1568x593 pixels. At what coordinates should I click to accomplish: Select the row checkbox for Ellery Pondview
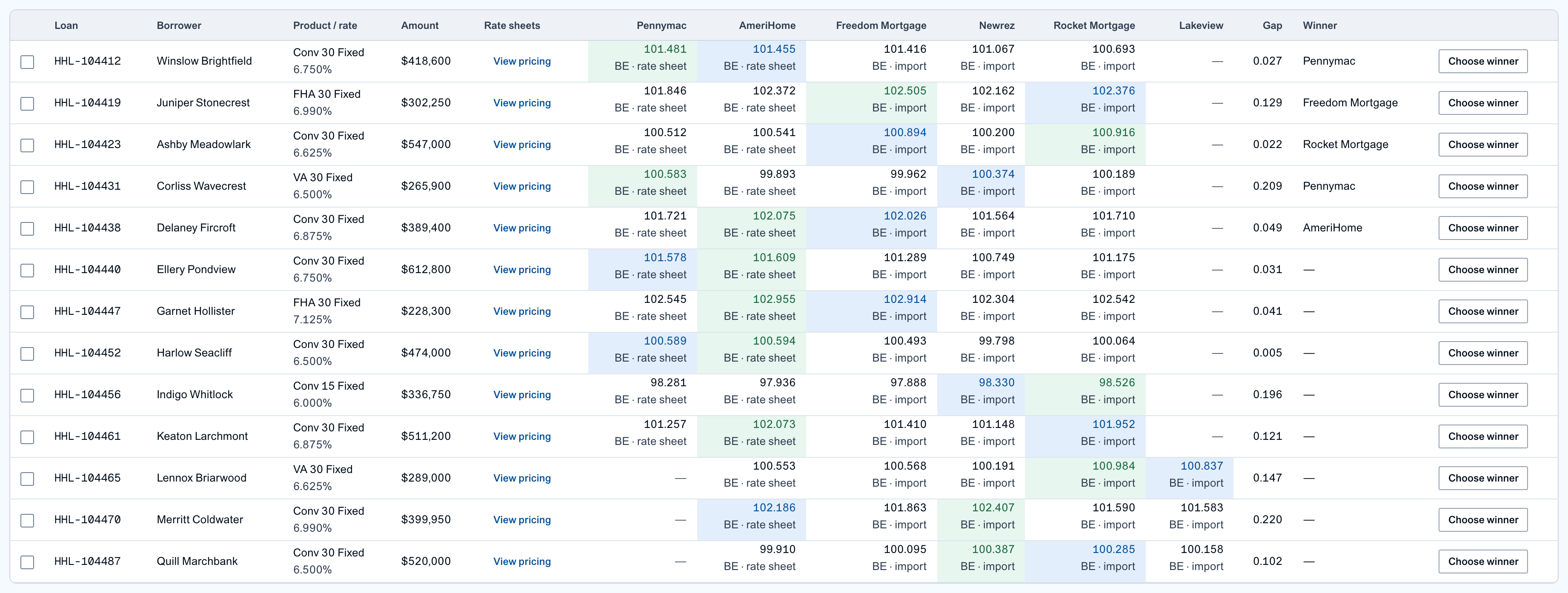point(27,270)
